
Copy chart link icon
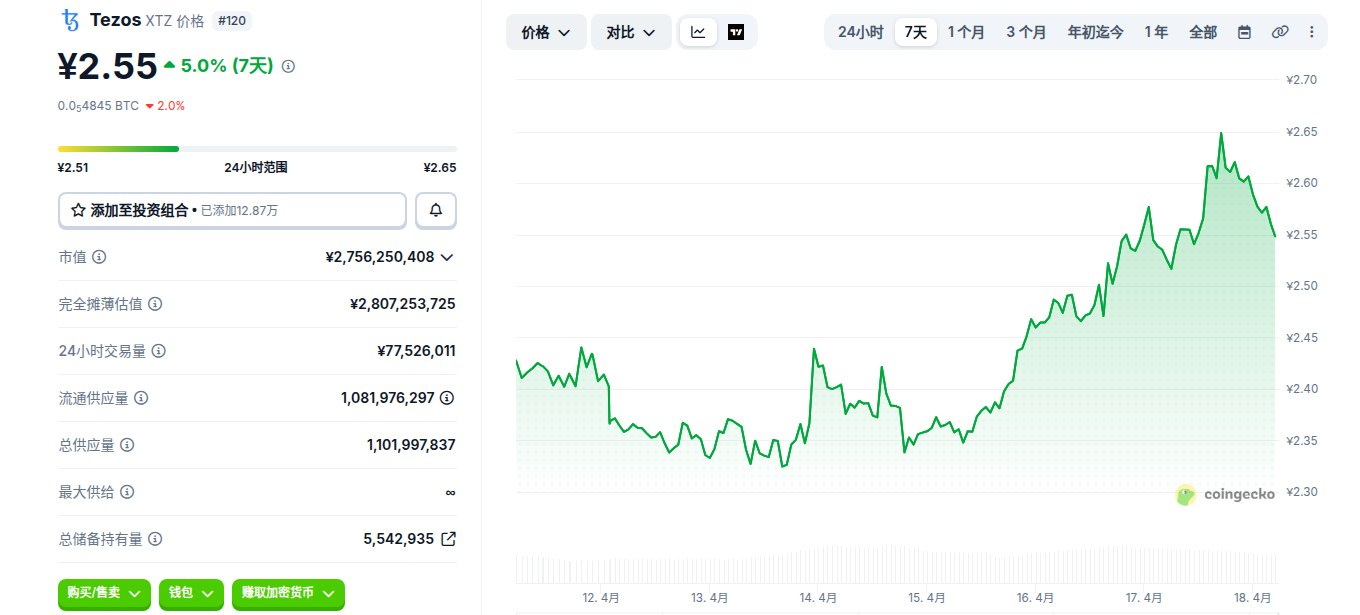1279,32
